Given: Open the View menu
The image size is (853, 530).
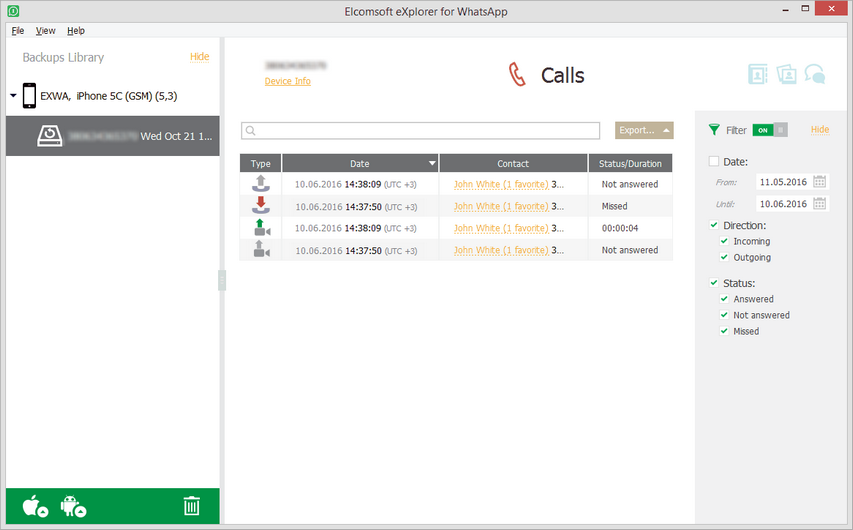Looking at the screenshot, I should 46,30.
